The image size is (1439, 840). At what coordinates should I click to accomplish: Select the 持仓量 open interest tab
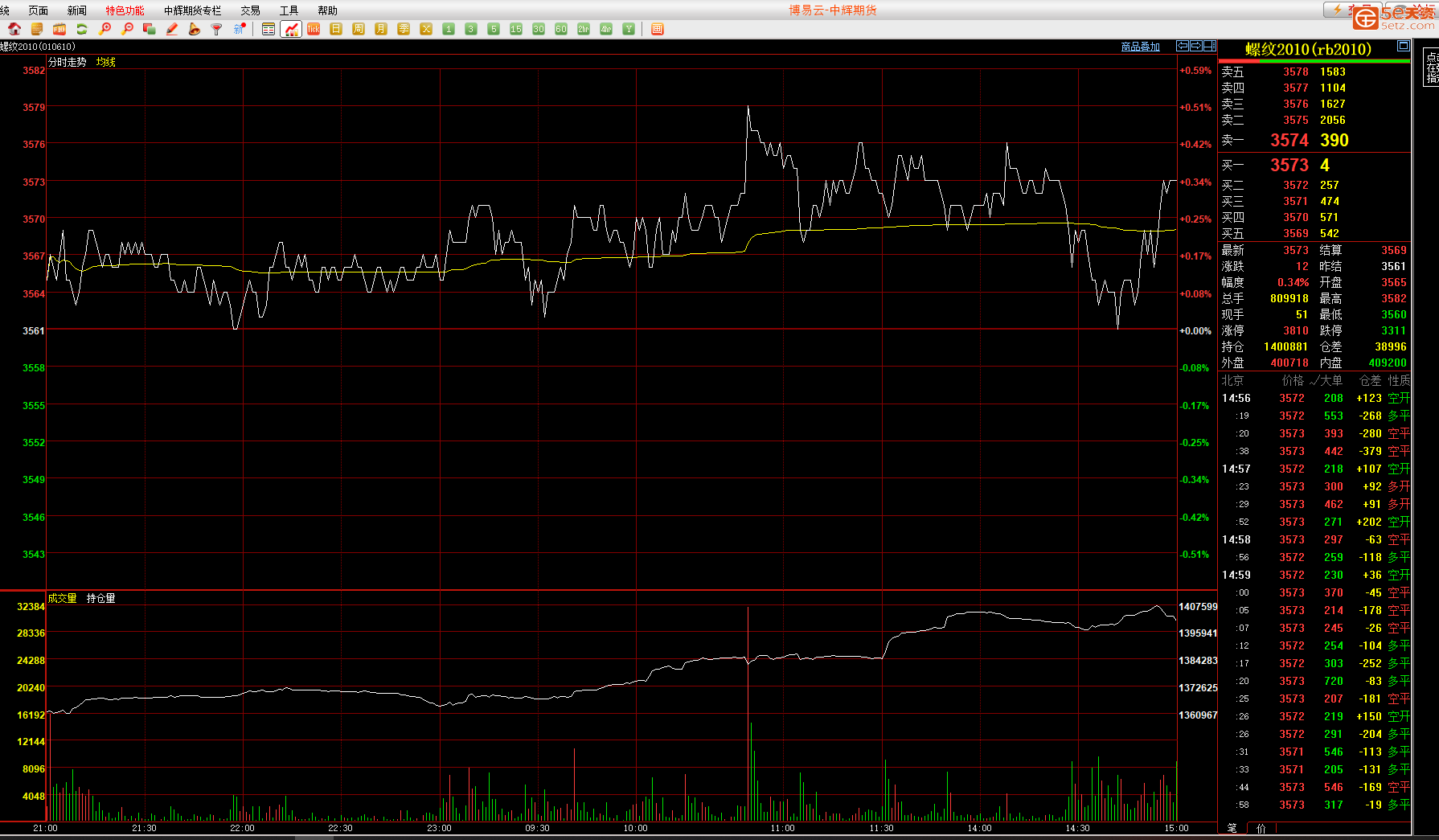101,598
